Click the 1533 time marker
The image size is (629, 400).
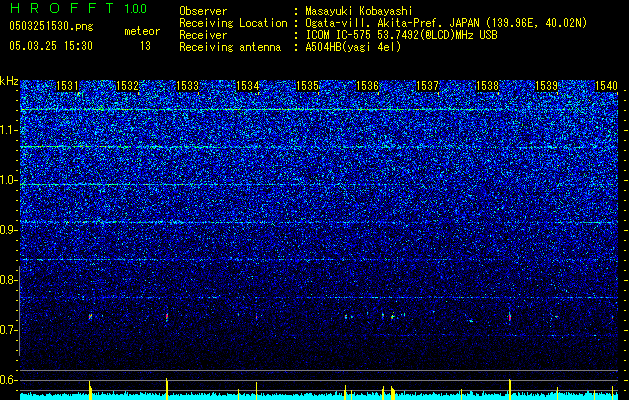187,86
